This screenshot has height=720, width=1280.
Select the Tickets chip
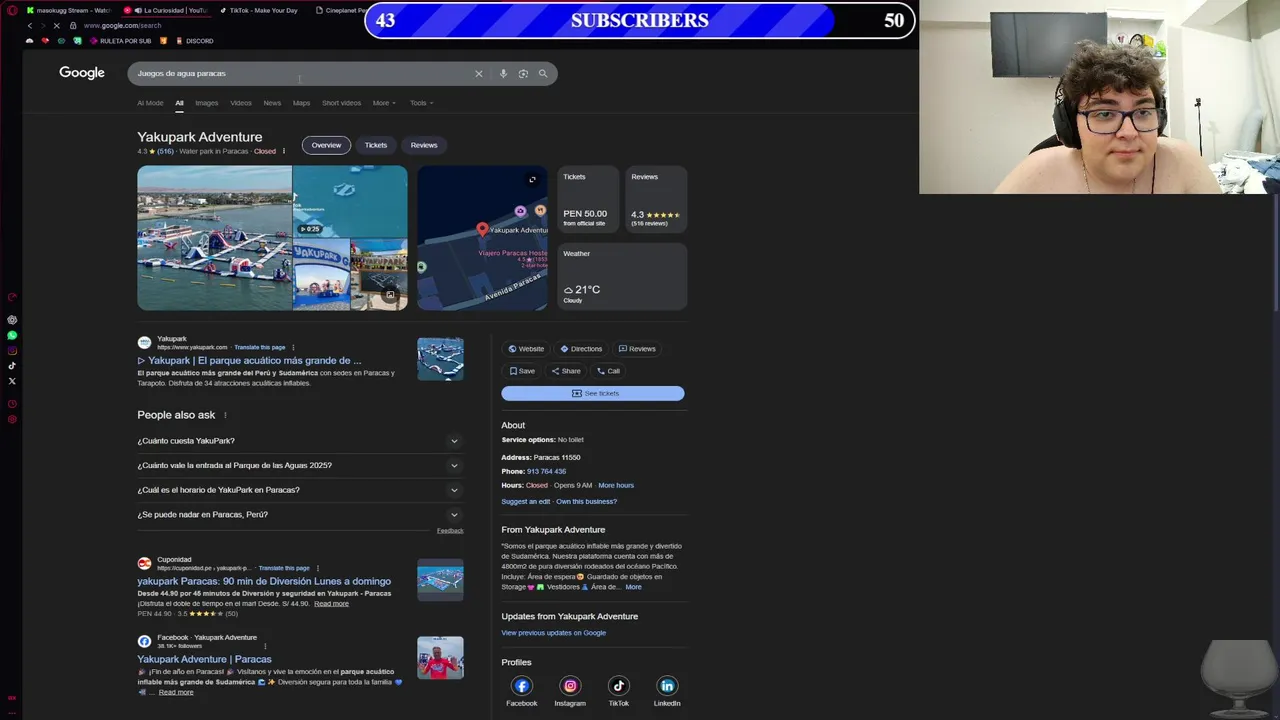pyautogui.click(x=376, y=145)
